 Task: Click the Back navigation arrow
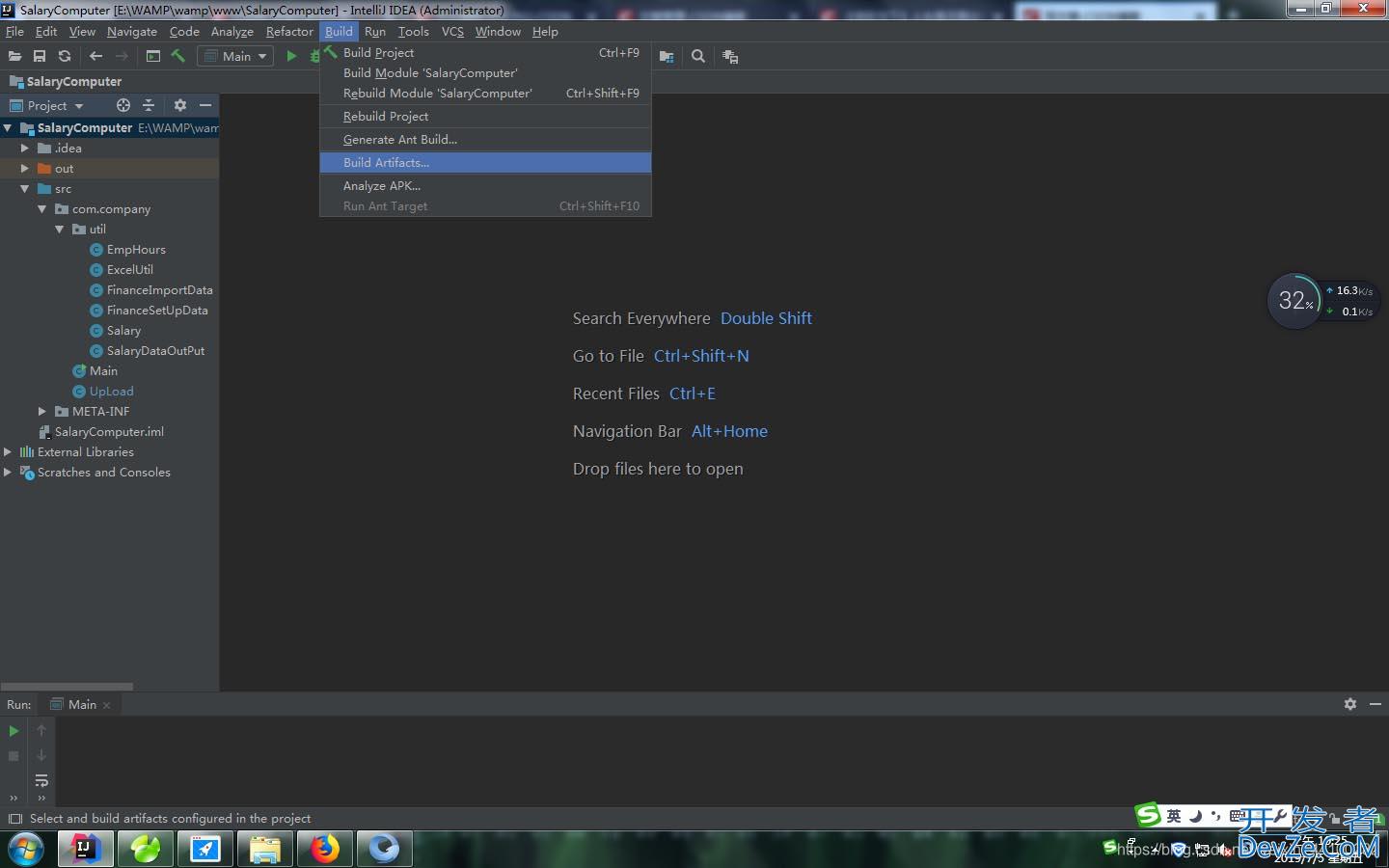click(95, 56)
